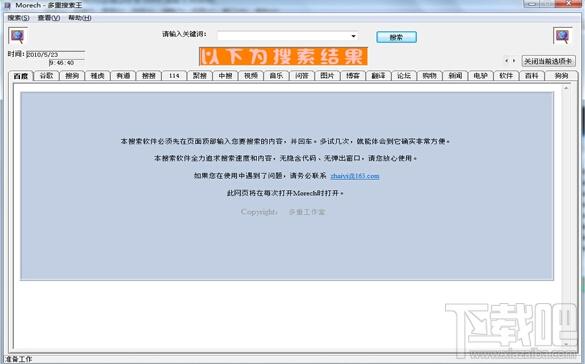Switch to the 114 tab
The width and height of the screenshot is (585, 364).
click(174, 76)
